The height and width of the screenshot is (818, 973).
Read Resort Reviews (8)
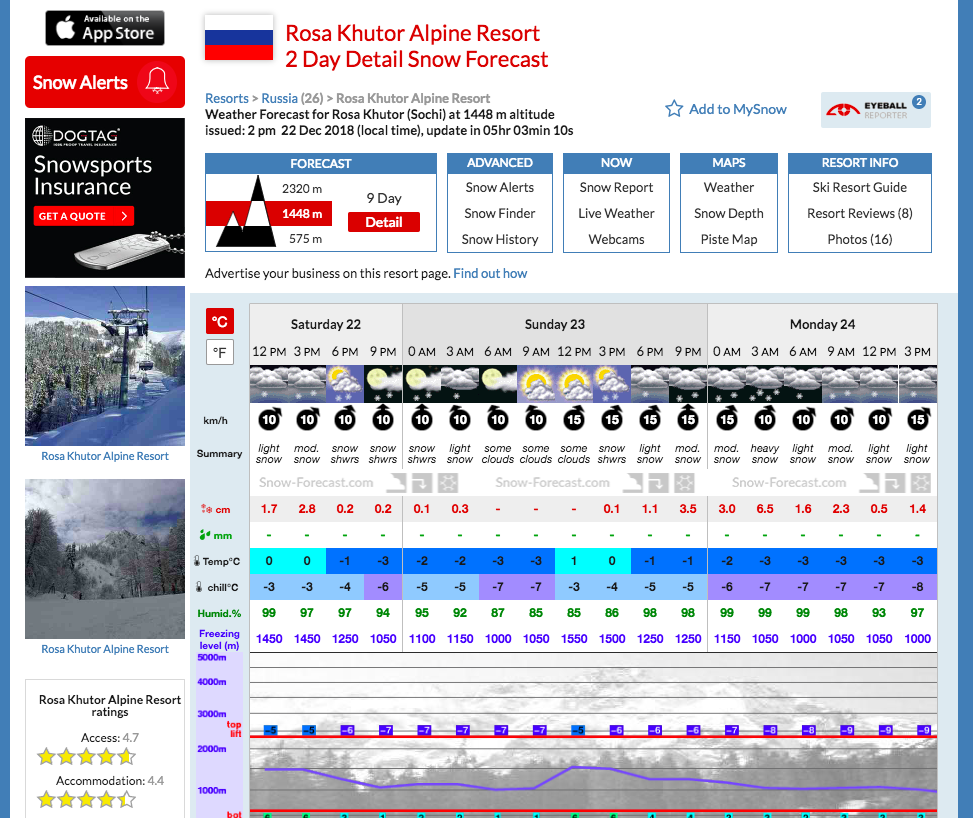tap(859, 213)
